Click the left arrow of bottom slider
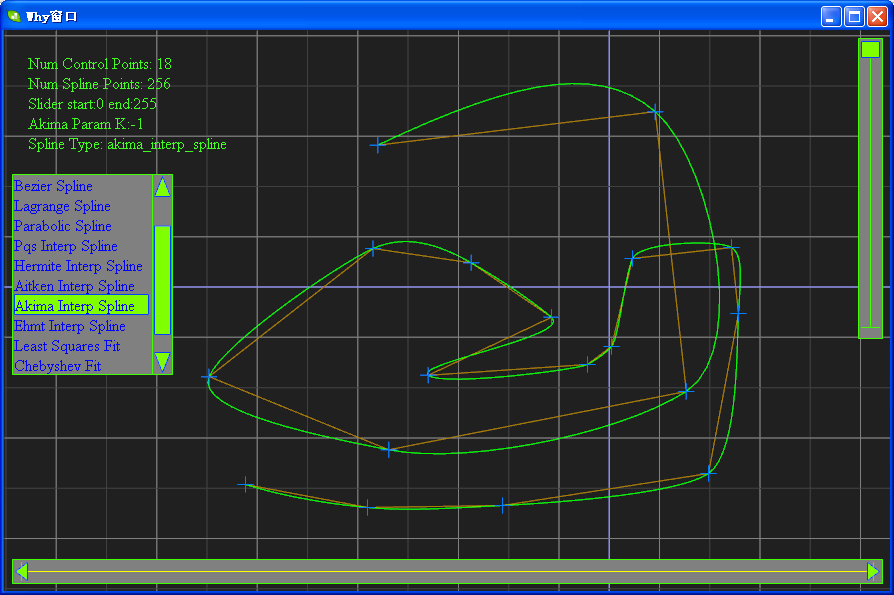894x595 pixels. point(22,571)
